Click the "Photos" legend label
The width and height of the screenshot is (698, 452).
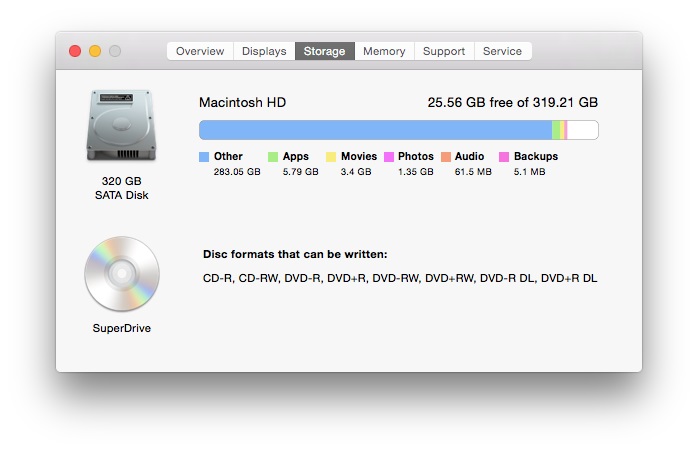pyautogui.click(x=416, y=156)
